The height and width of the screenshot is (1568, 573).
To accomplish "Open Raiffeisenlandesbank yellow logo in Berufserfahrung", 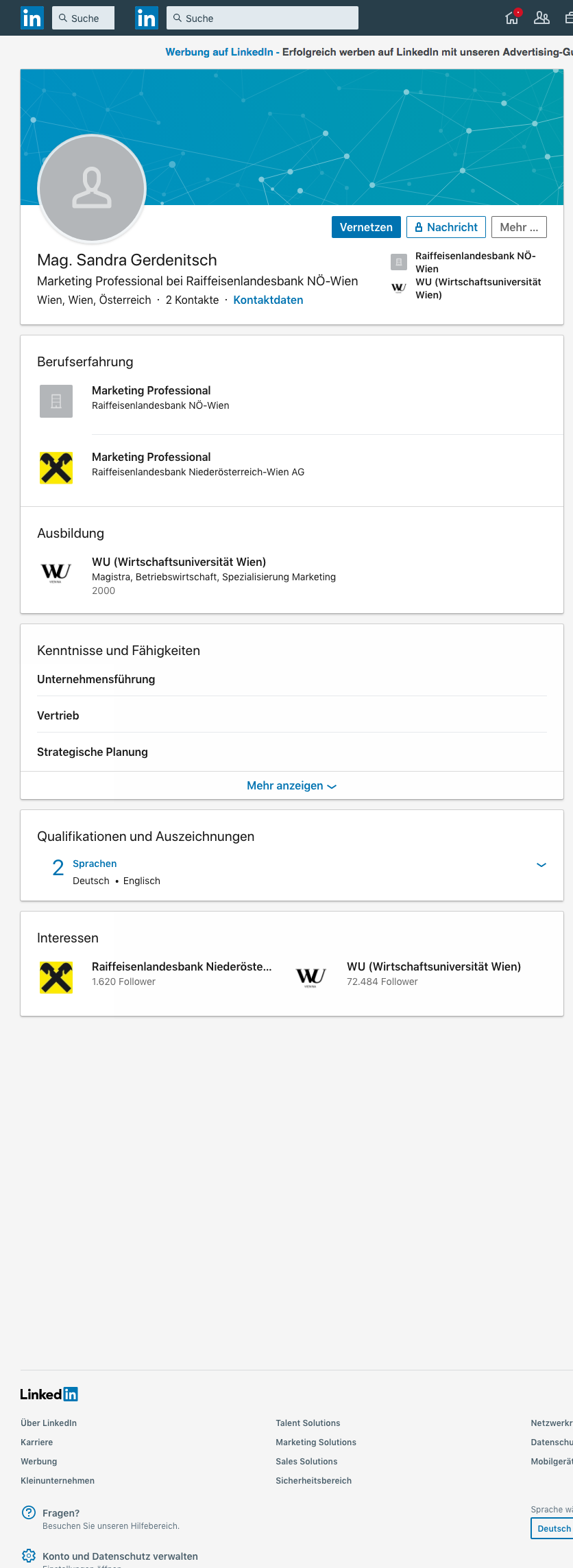I will coord(56,468).
